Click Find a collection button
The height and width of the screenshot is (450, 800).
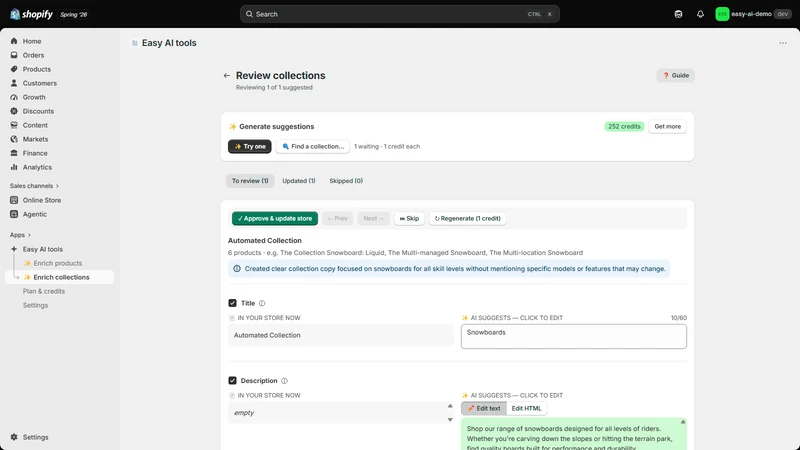(x=313, y=146)
